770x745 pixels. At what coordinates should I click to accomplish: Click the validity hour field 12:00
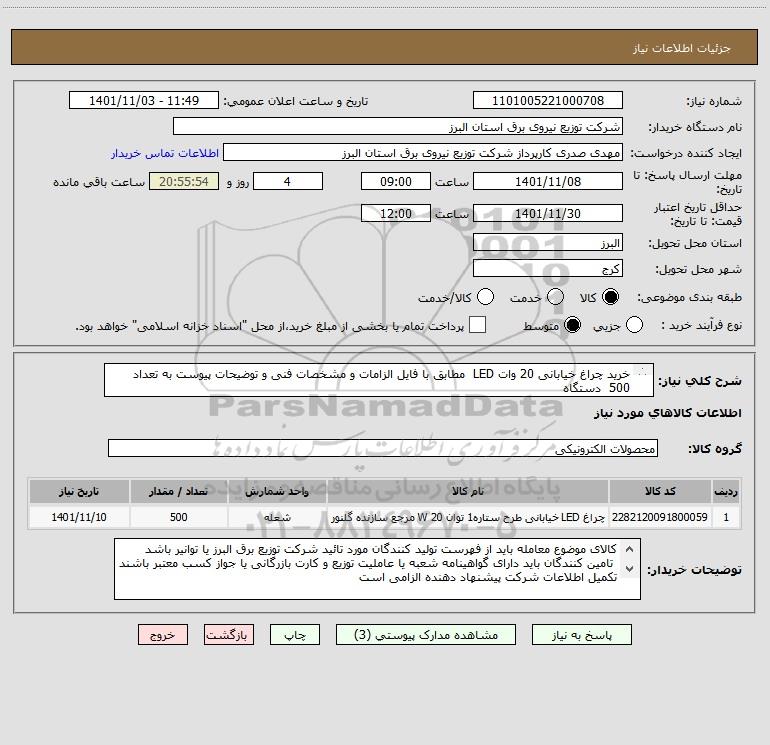(395, 214)
